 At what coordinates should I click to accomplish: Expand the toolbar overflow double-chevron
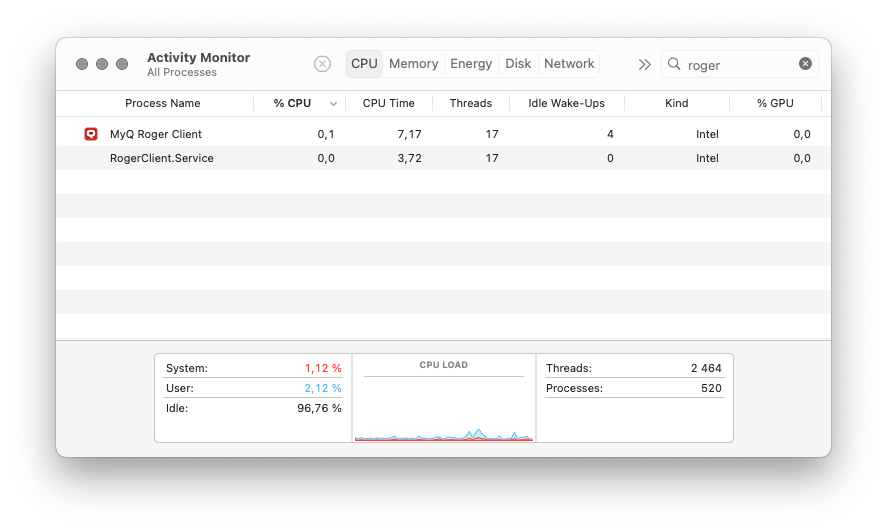pyautogui.click(x=644, y=64)
